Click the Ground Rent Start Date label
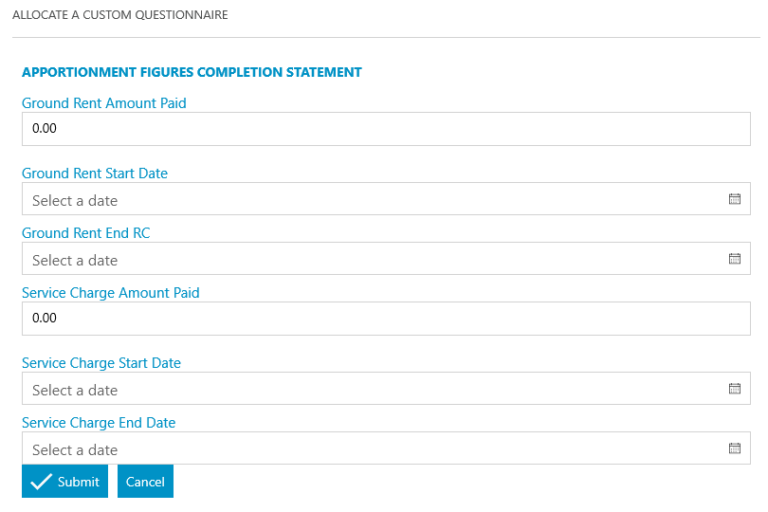 click(x=95, y=173)
